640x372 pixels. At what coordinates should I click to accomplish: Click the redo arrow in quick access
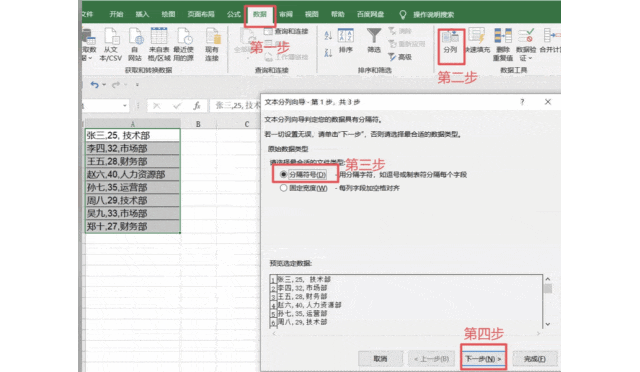pos(116,85)
